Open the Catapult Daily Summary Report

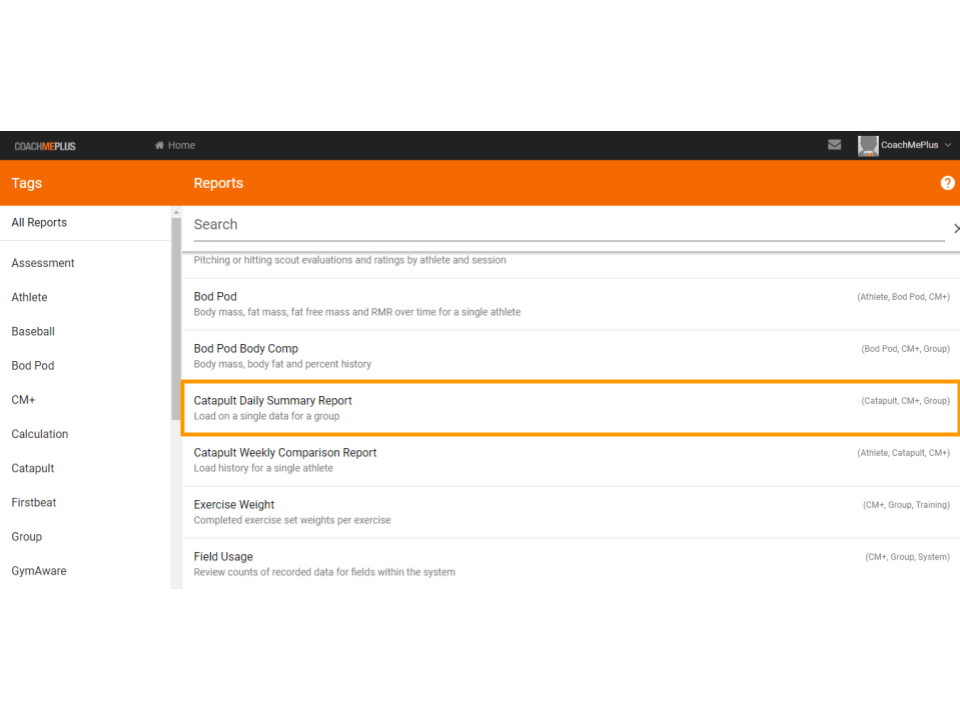point(571,408)
